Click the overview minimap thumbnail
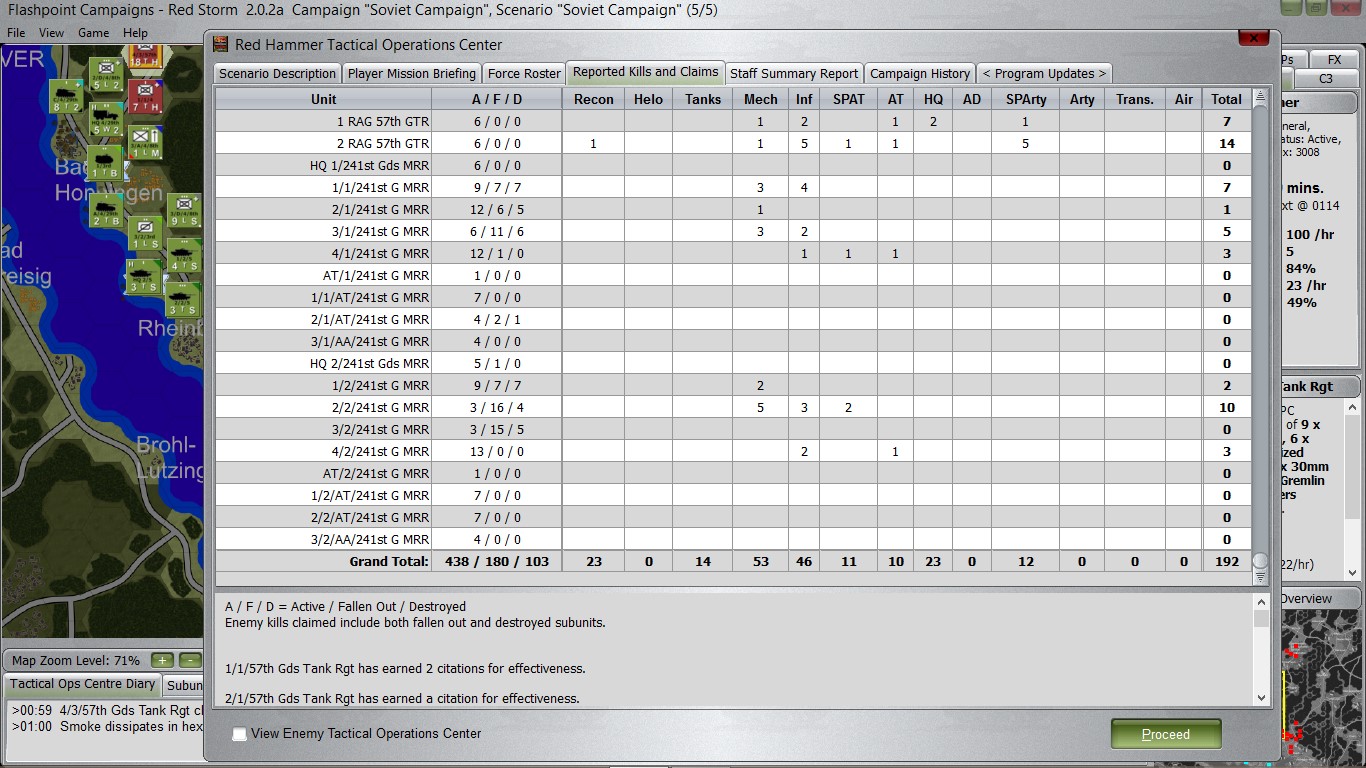The image size is (1366, 768). click(x=1320, y=688)
